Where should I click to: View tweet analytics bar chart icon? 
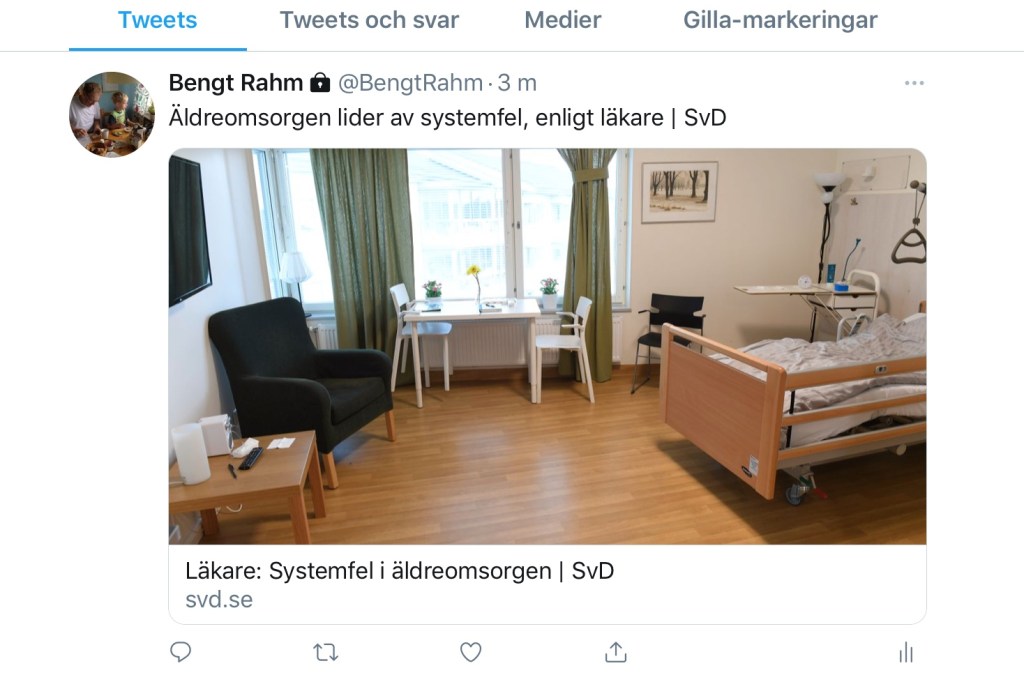coord(906,651)
